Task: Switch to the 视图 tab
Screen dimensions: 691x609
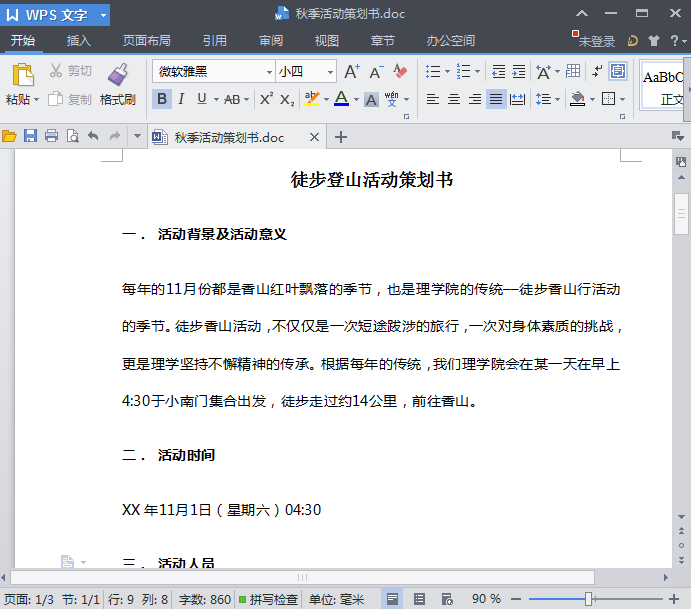Action: pyautogui.click(x=327, y=41)
